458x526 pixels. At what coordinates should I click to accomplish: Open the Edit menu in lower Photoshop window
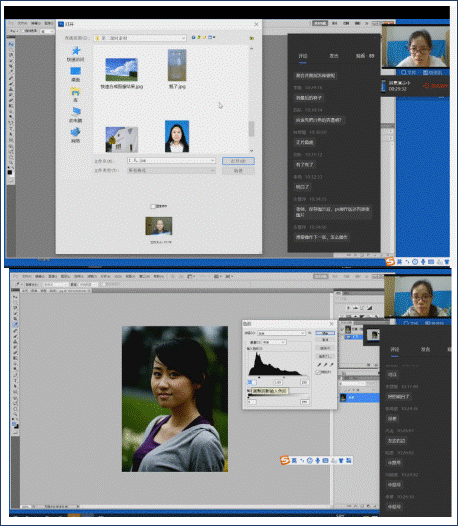coord(40,276)
